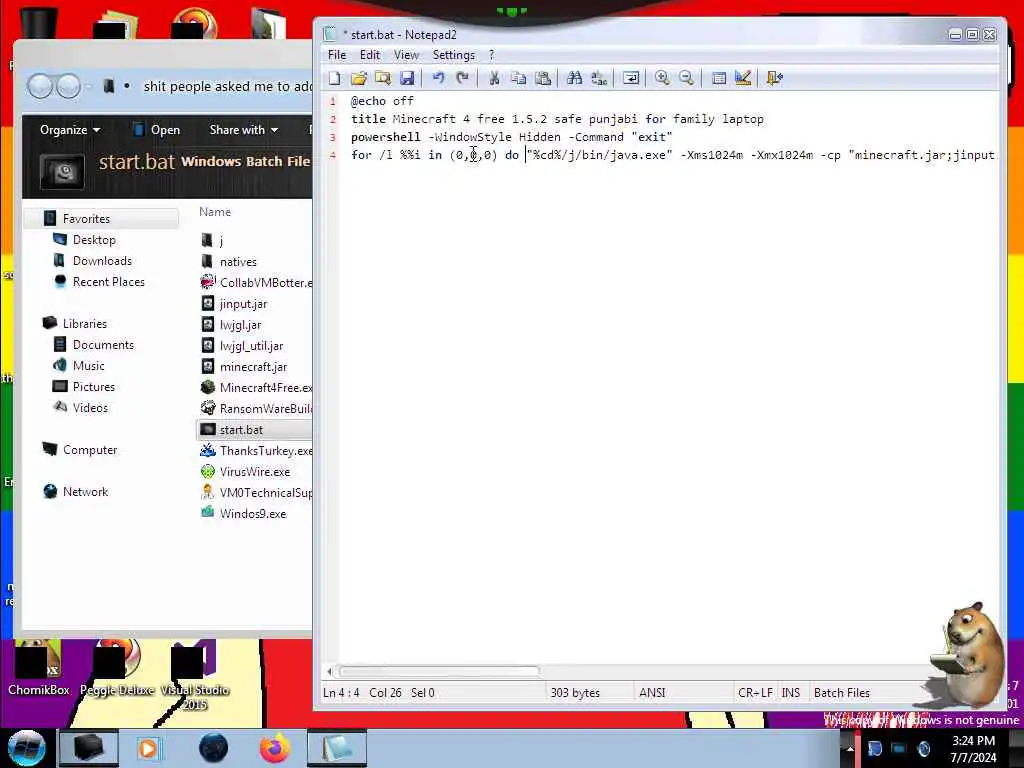Open Pictures library in navigation pane
This screenshot has height=768, width=1024.
tap(93, 387)
